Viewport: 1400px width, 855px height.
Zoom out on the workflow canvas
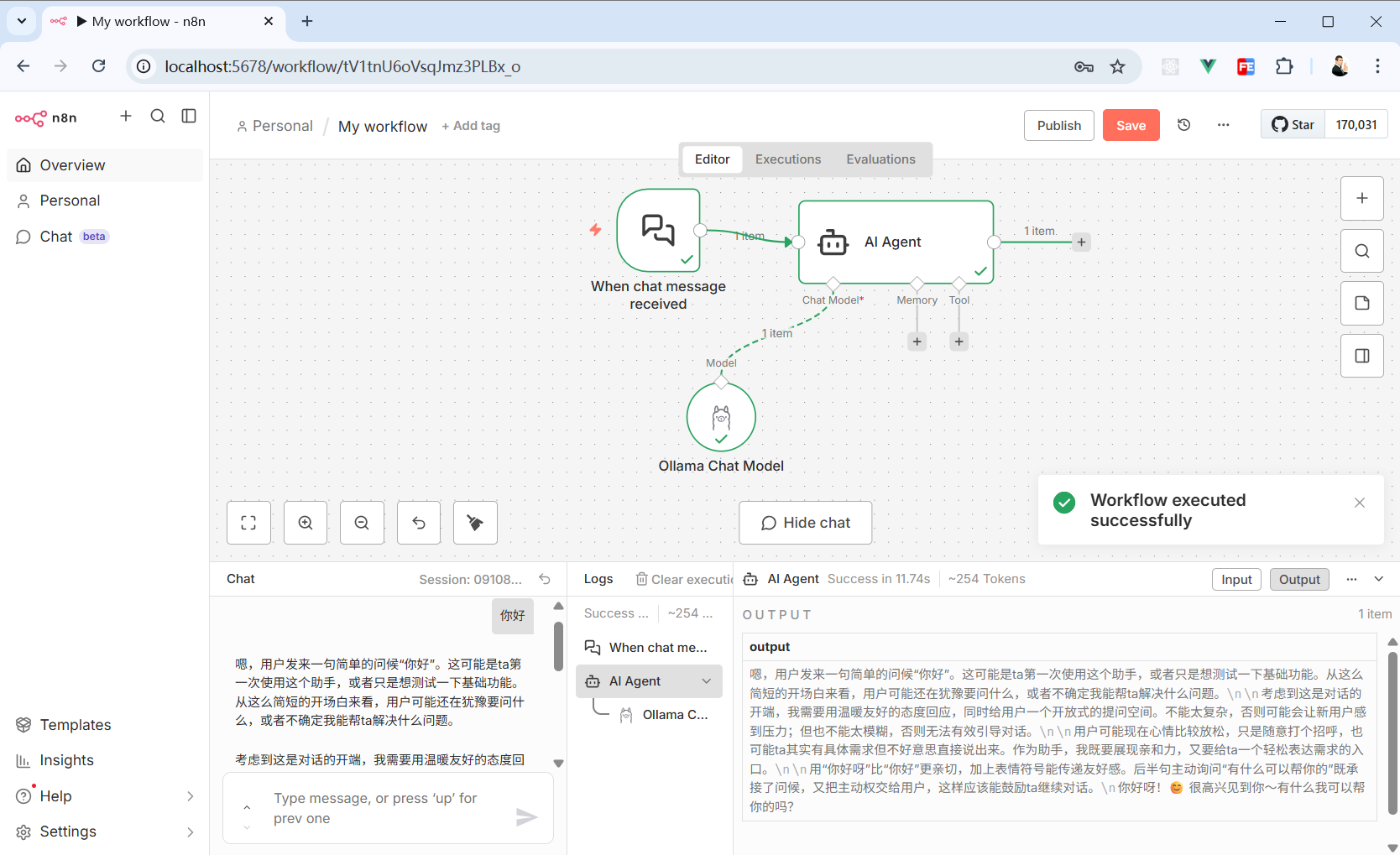tap(362, 523)
